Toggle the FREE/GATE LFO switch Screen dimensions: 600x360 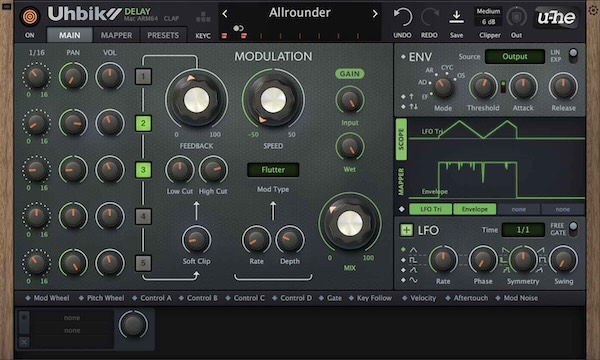click(x=573, y=229)
